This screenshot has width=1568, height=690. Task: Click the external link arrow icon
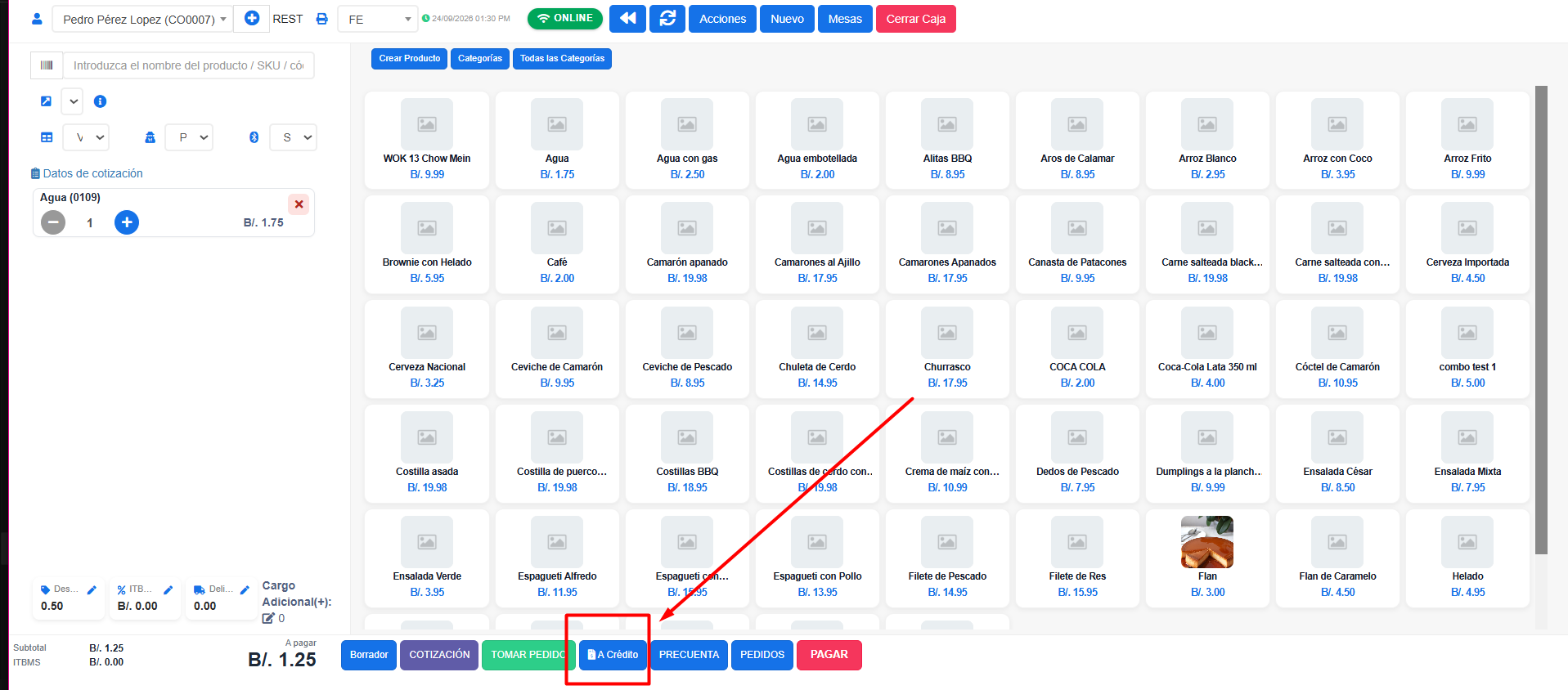point(46,101)
